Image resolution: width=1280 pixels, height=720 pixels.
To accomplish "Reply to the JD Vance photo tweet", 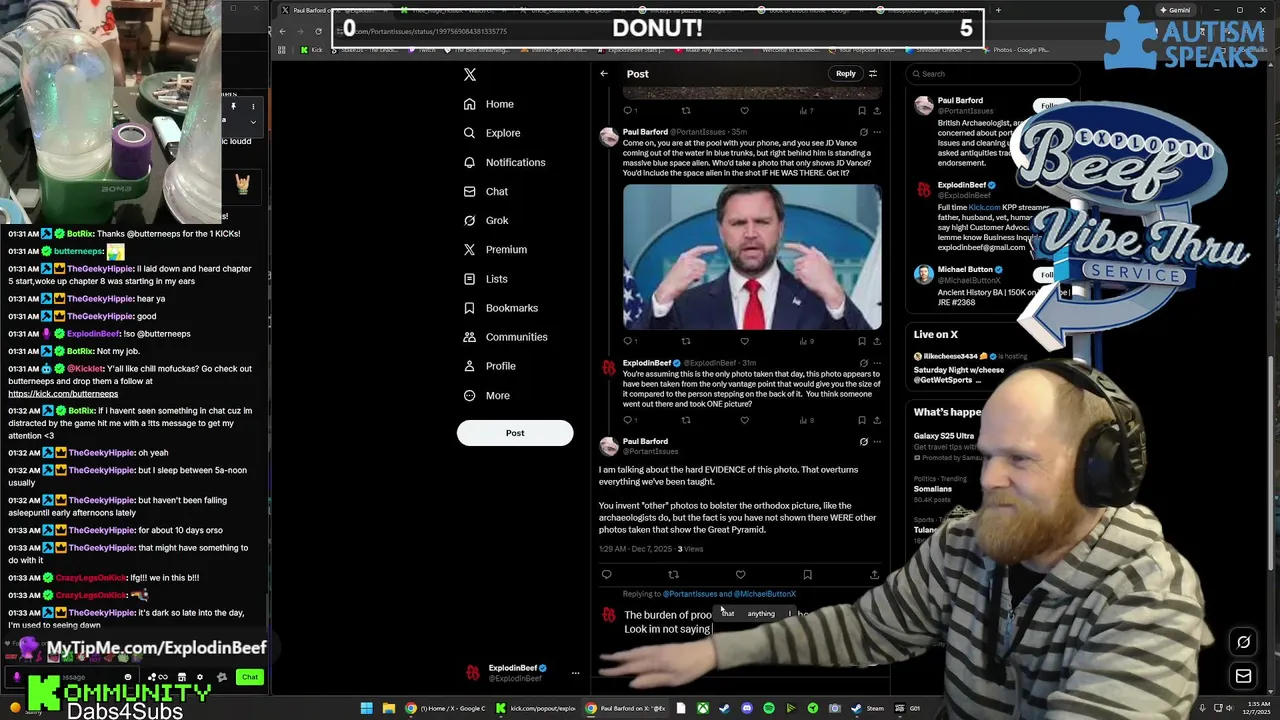I will point(628,341).
